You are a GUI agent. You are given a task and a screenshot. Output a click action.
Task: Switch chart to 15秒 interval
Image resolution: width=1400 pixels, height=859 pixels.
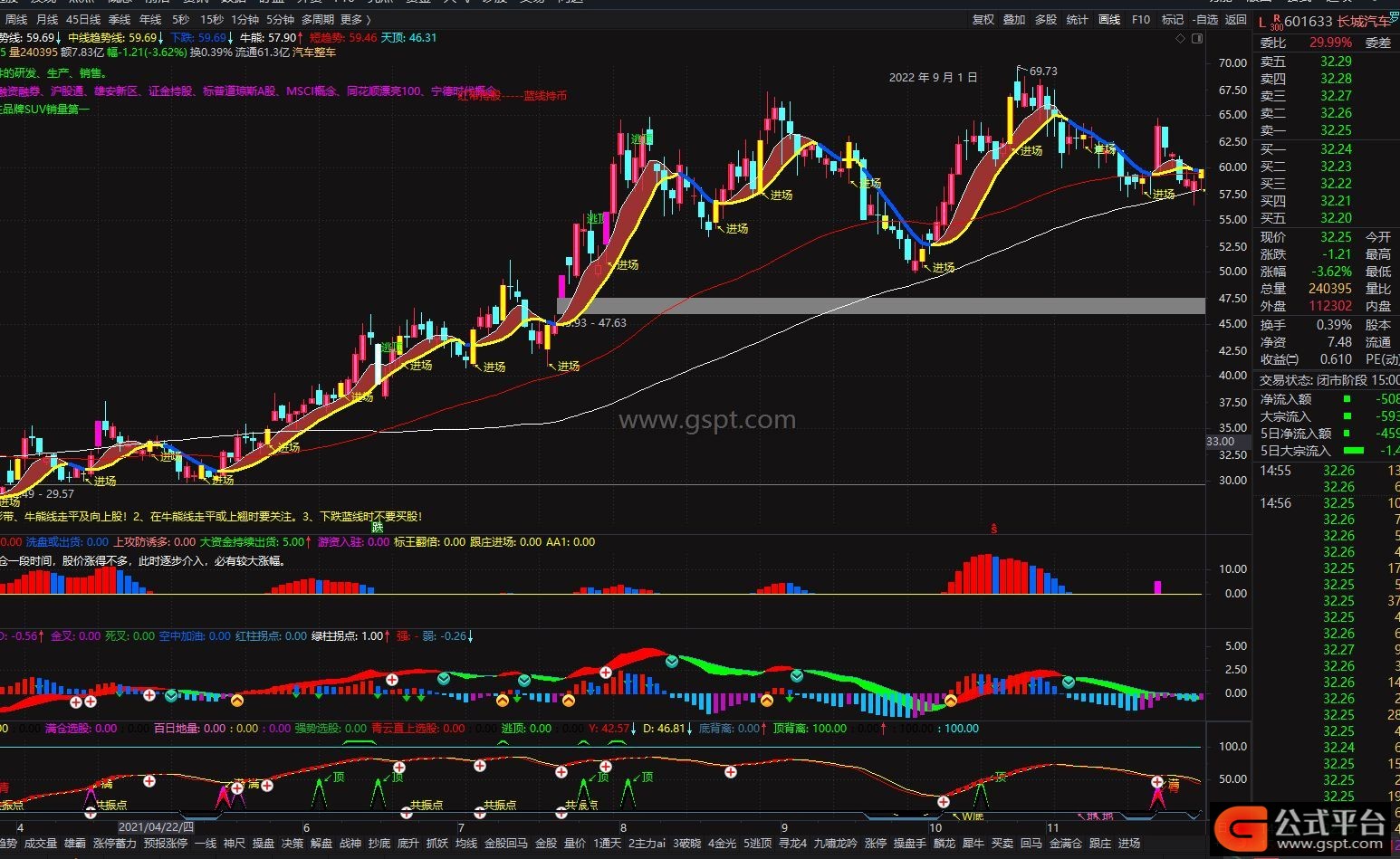[211, 19]
